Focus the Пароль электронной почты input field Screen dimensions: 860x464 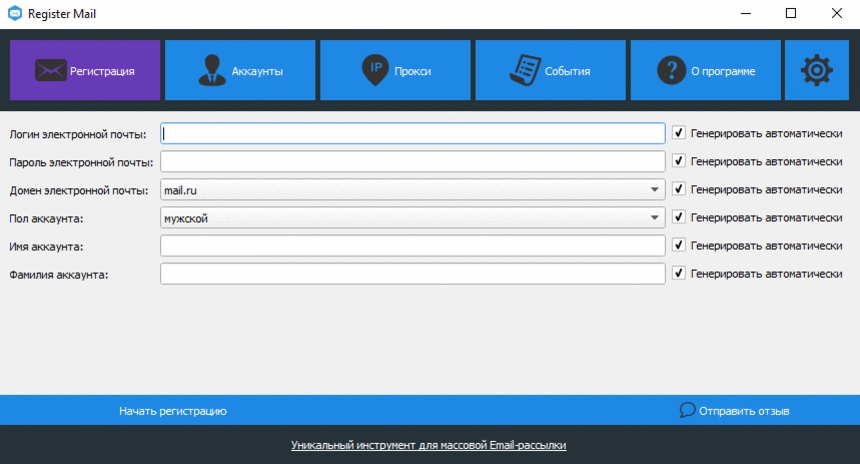412,162
